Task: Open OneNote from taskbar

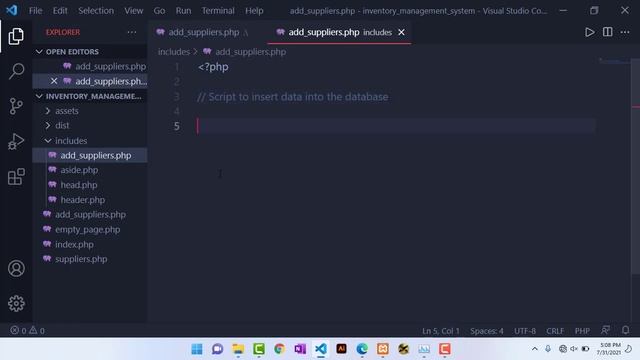Action: (300, 349)
